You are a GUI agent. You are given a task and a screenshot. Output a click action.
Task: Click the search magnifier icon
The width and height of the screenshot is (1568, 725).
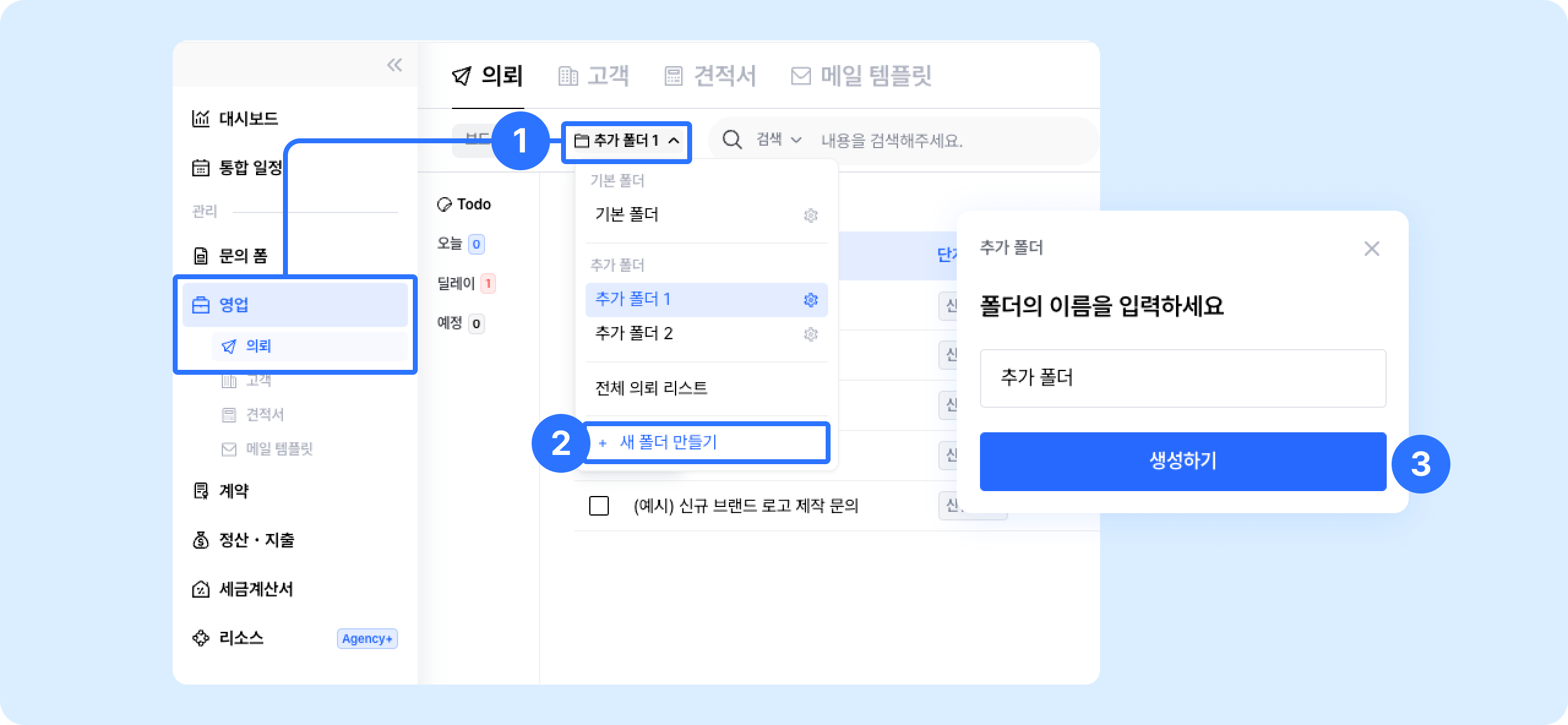point(732,140)
